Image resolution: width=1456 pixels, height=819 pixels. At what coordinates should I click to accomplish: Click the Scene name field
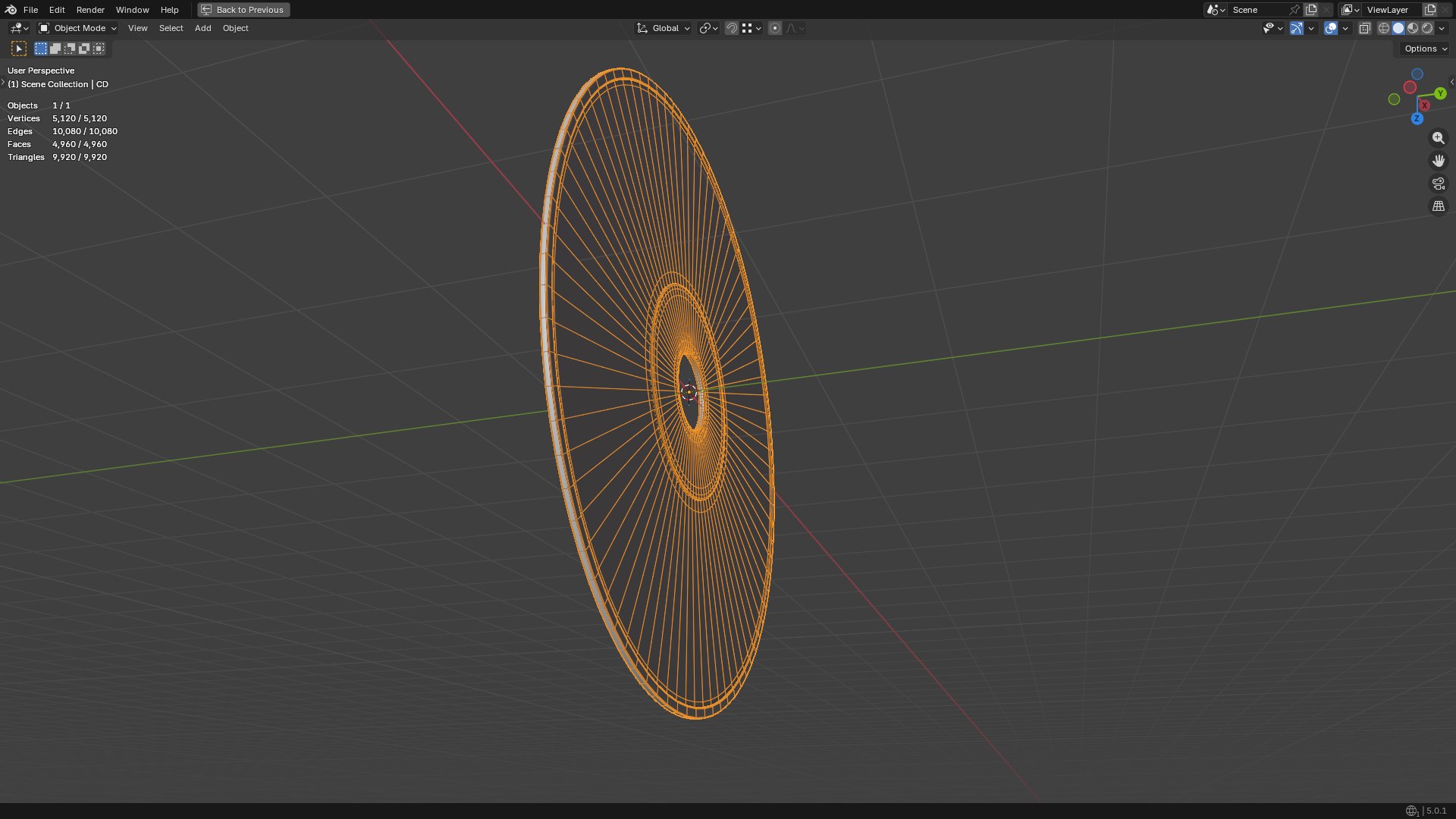[1257, 10]
